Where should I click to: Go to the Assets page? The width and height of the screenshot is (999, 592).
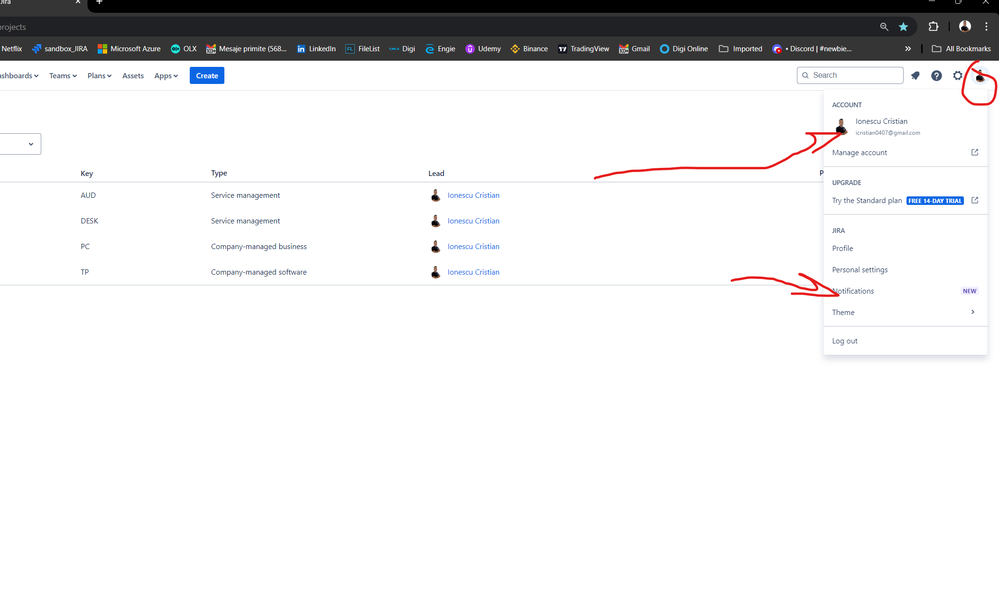click(133, 76)
